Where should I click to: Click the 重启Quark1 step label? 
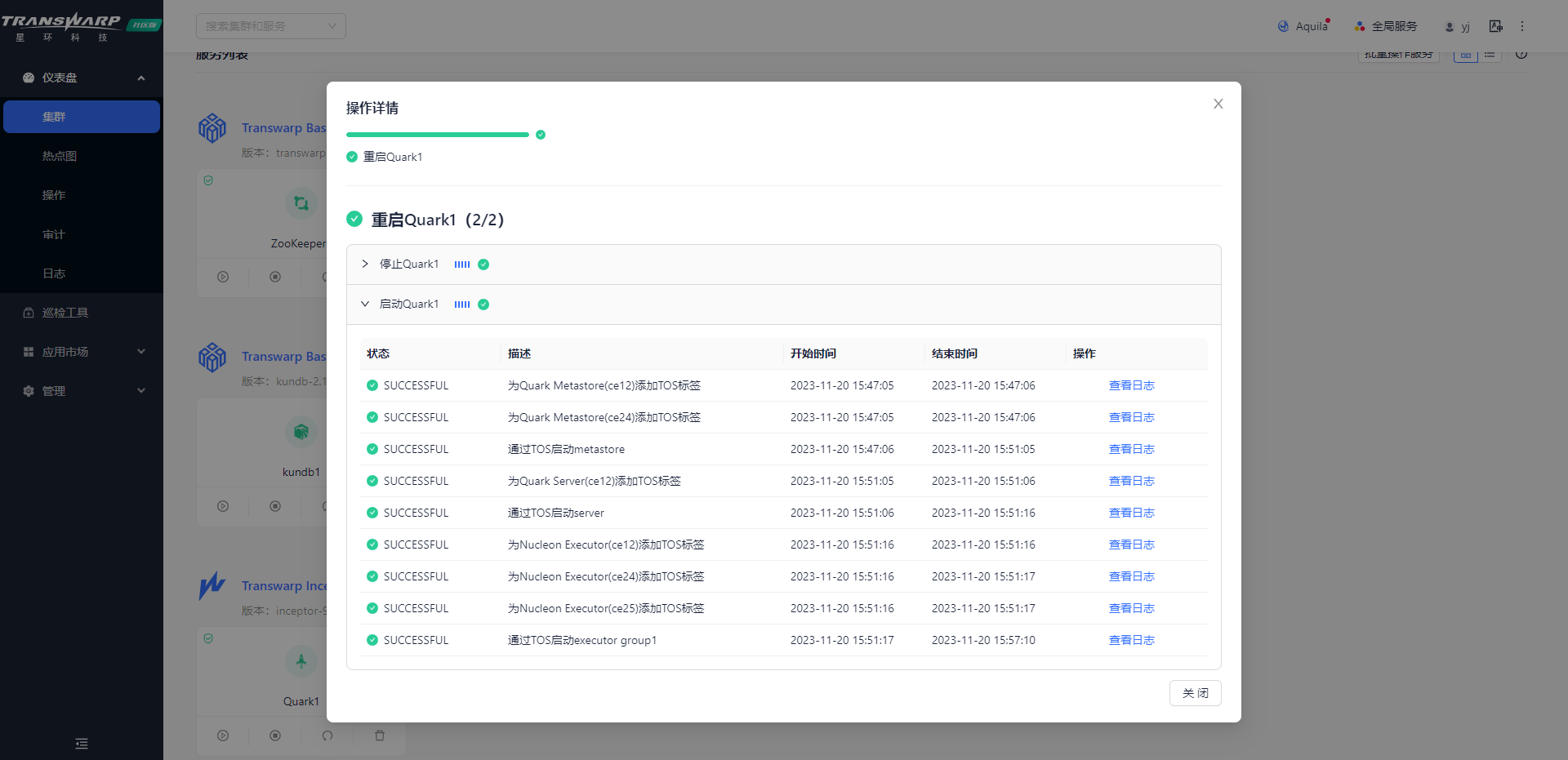point(393,157)
